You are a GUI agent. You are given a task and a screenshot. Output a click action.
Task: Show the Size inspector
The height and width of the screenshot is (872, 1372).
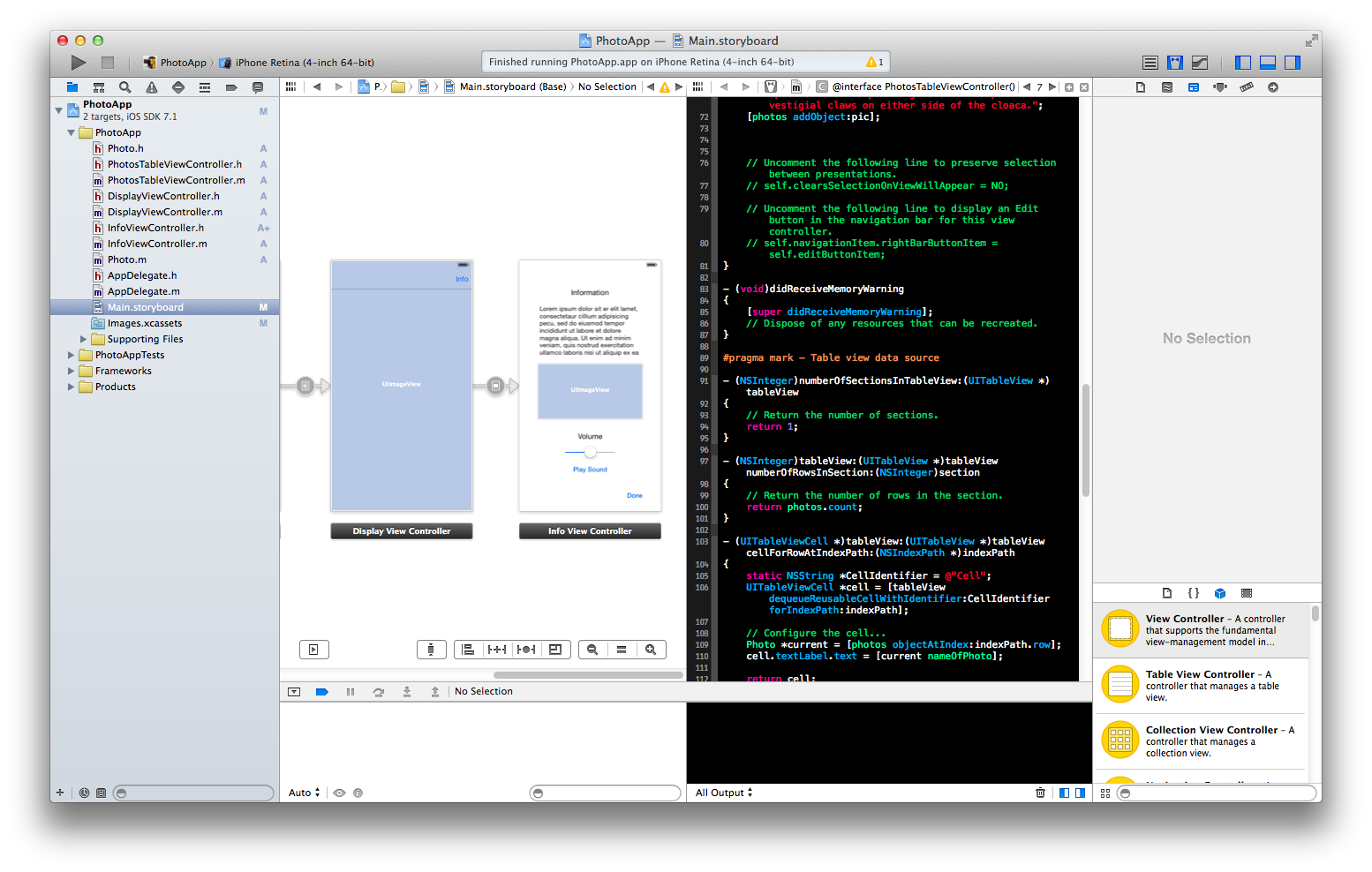pos(1247,87)
